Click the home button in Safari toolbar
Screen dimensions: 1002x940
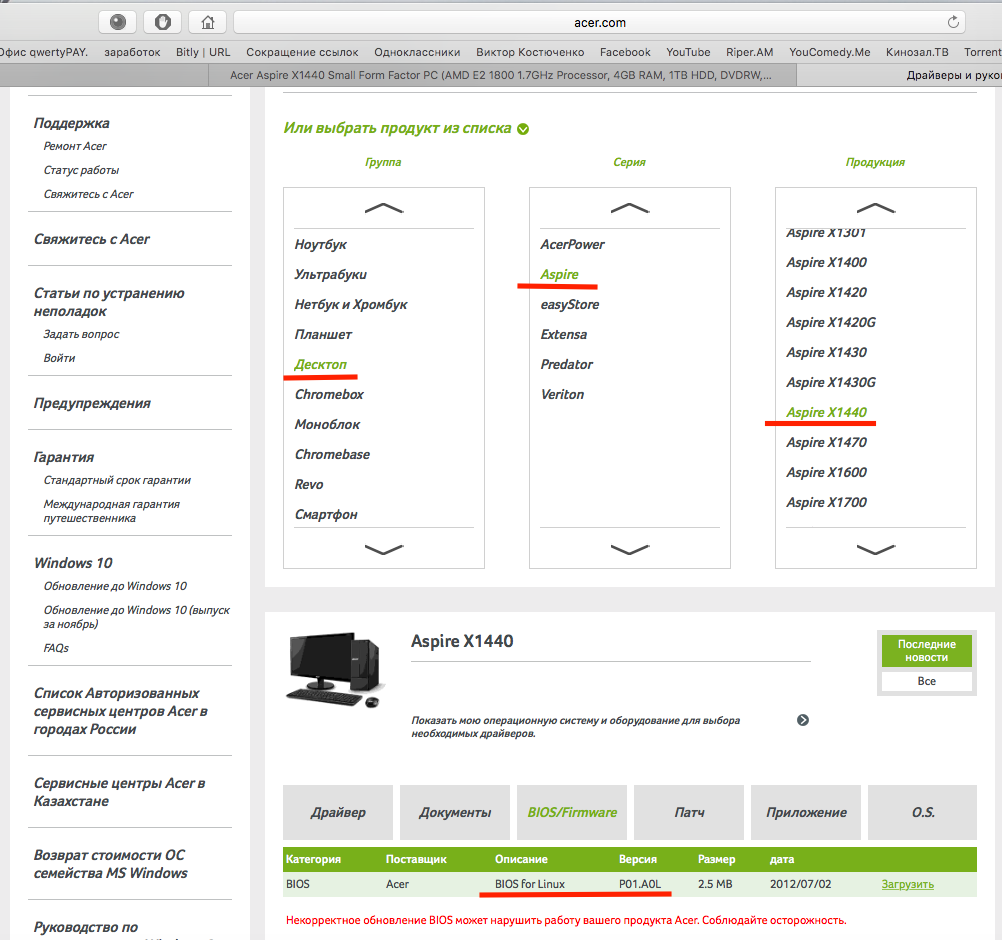207,21
